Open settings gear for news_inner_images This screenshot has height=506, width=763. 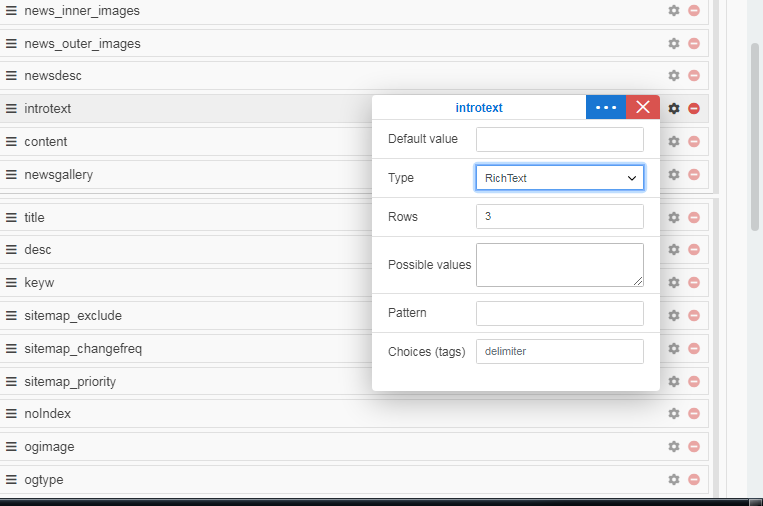pos(674,10)
